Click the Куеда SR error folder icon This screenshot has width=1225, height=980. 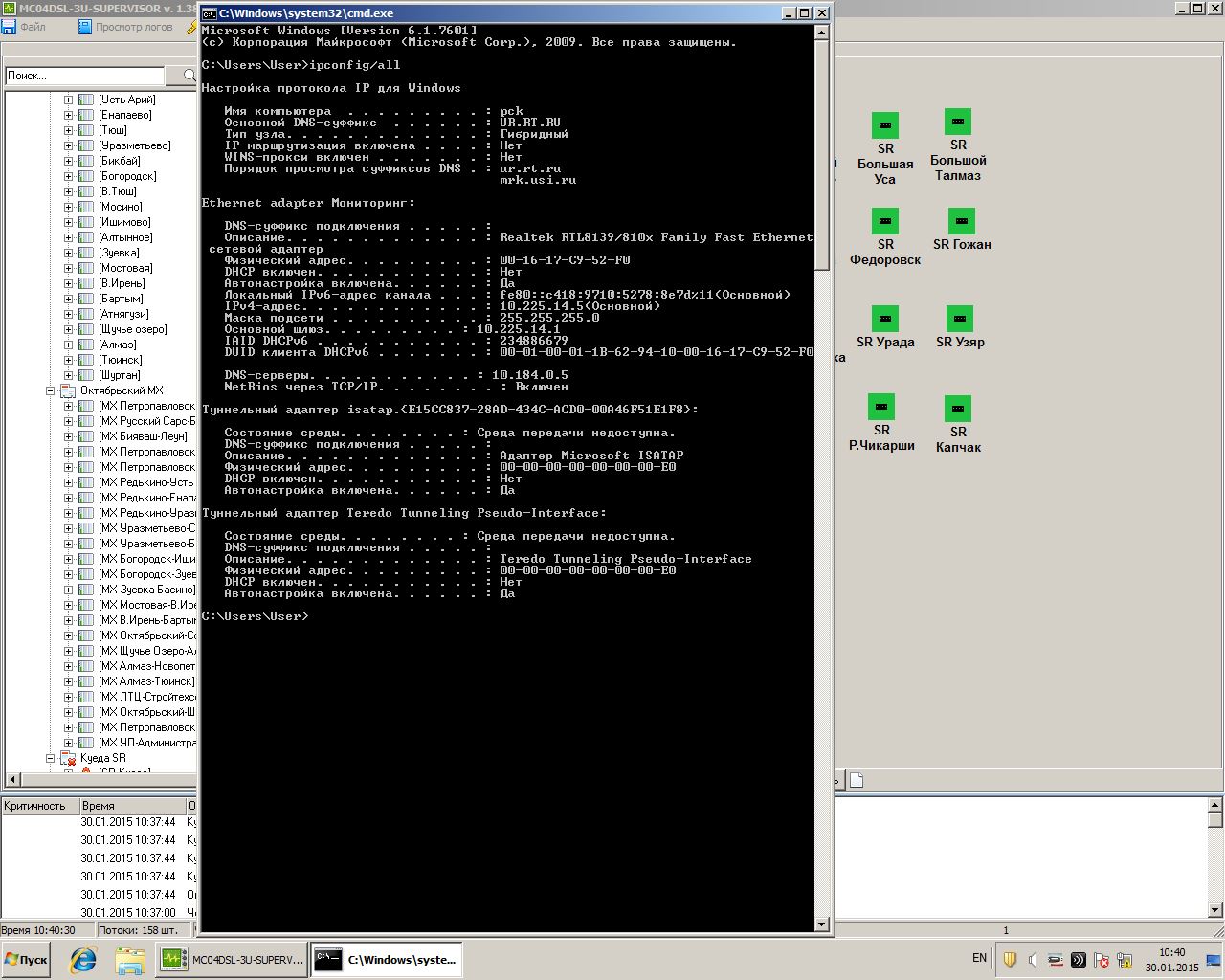(68, 758)
